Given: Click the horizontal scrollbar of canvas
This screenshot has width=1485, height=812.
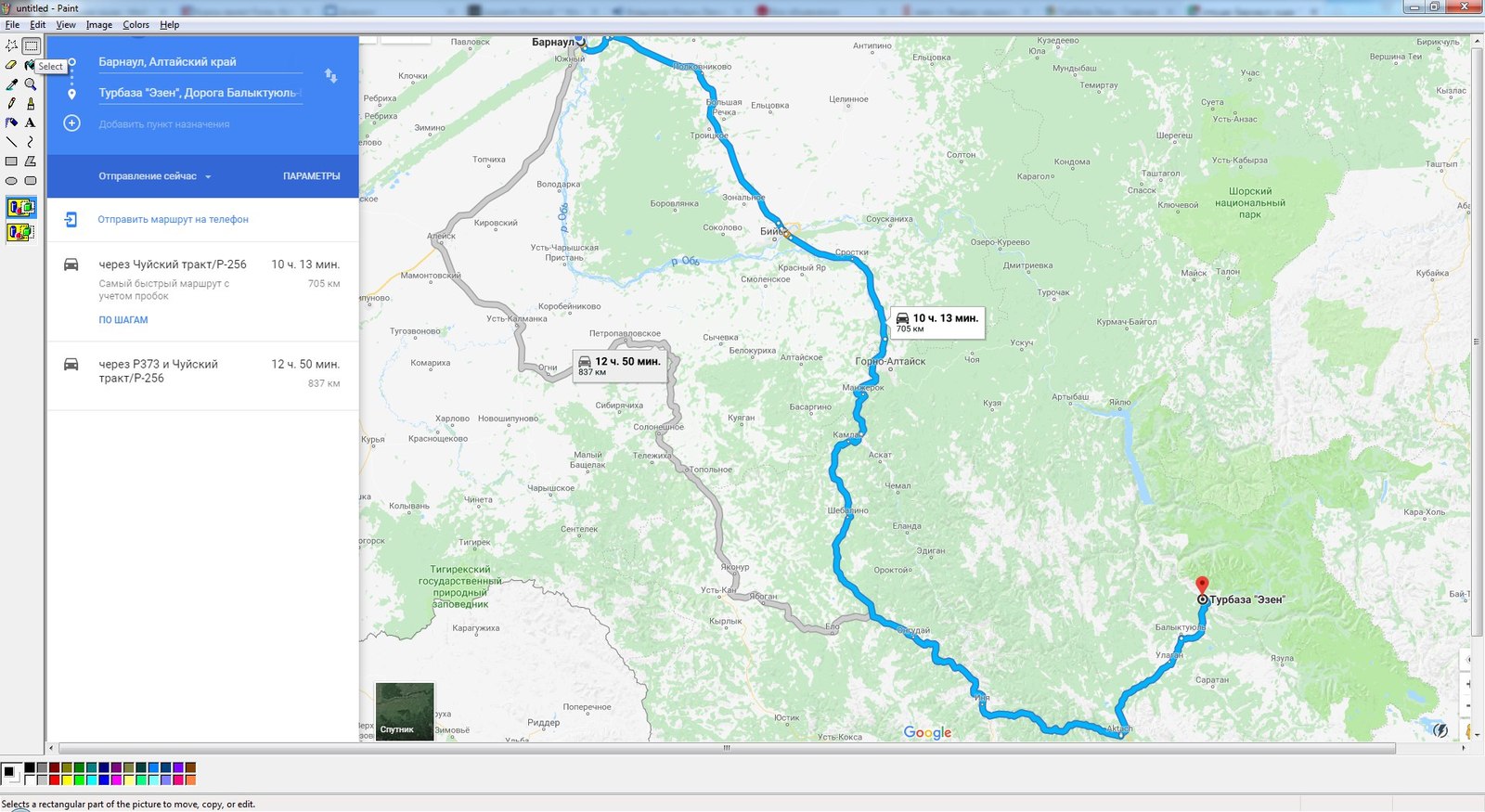Looking at the screenshot, I should coord(727,748).
